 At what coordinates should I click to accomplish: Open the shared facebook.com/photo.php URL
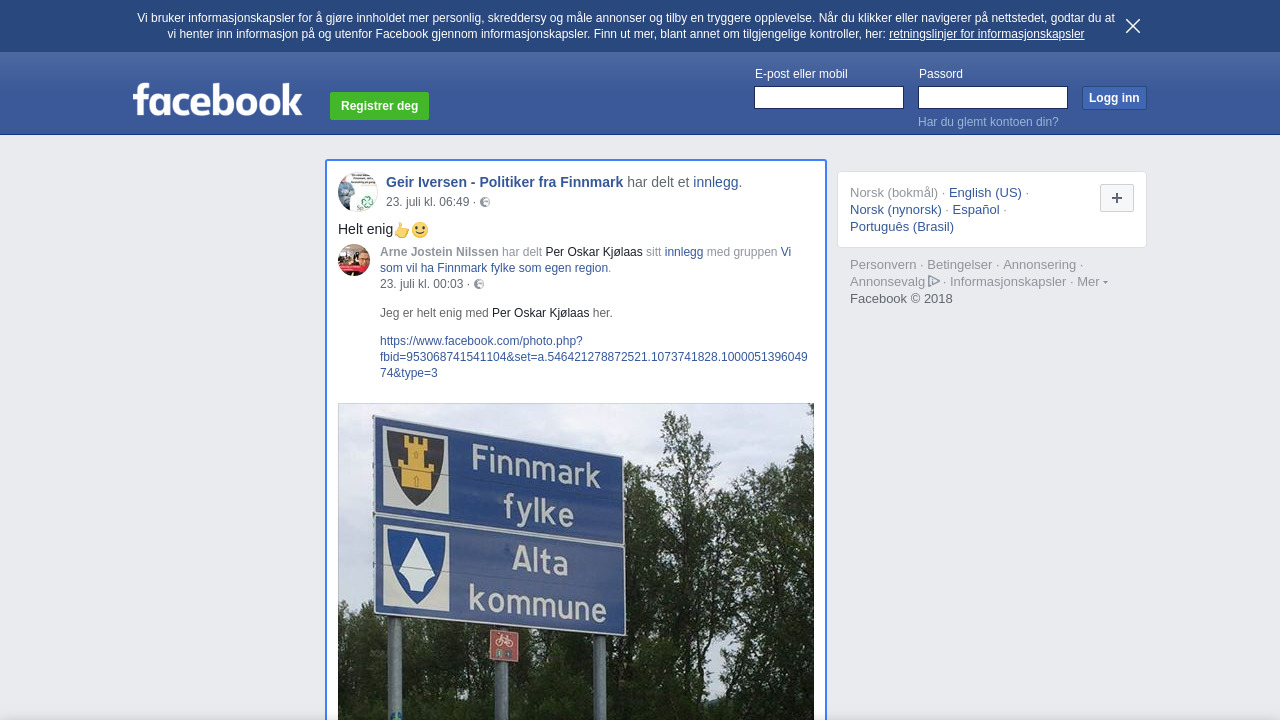click(x=594, y=357)
